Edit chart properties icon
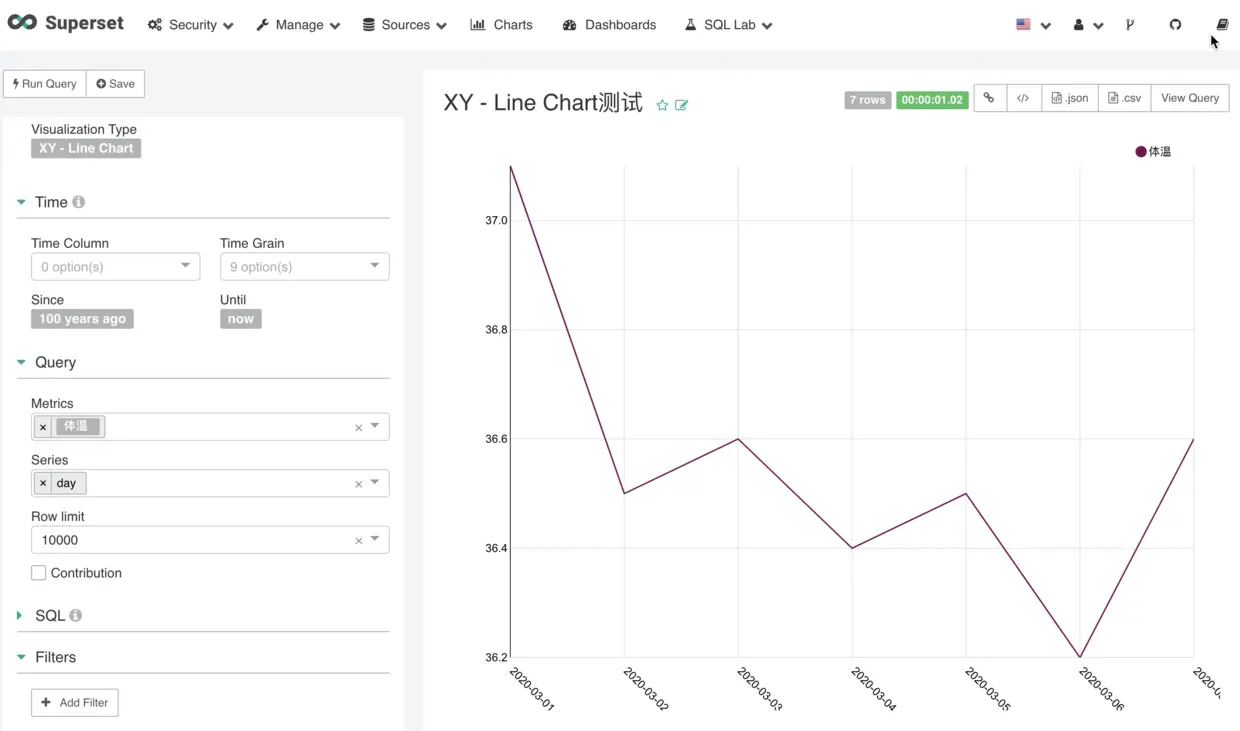 pyautogui.click(x=682, y=105)
